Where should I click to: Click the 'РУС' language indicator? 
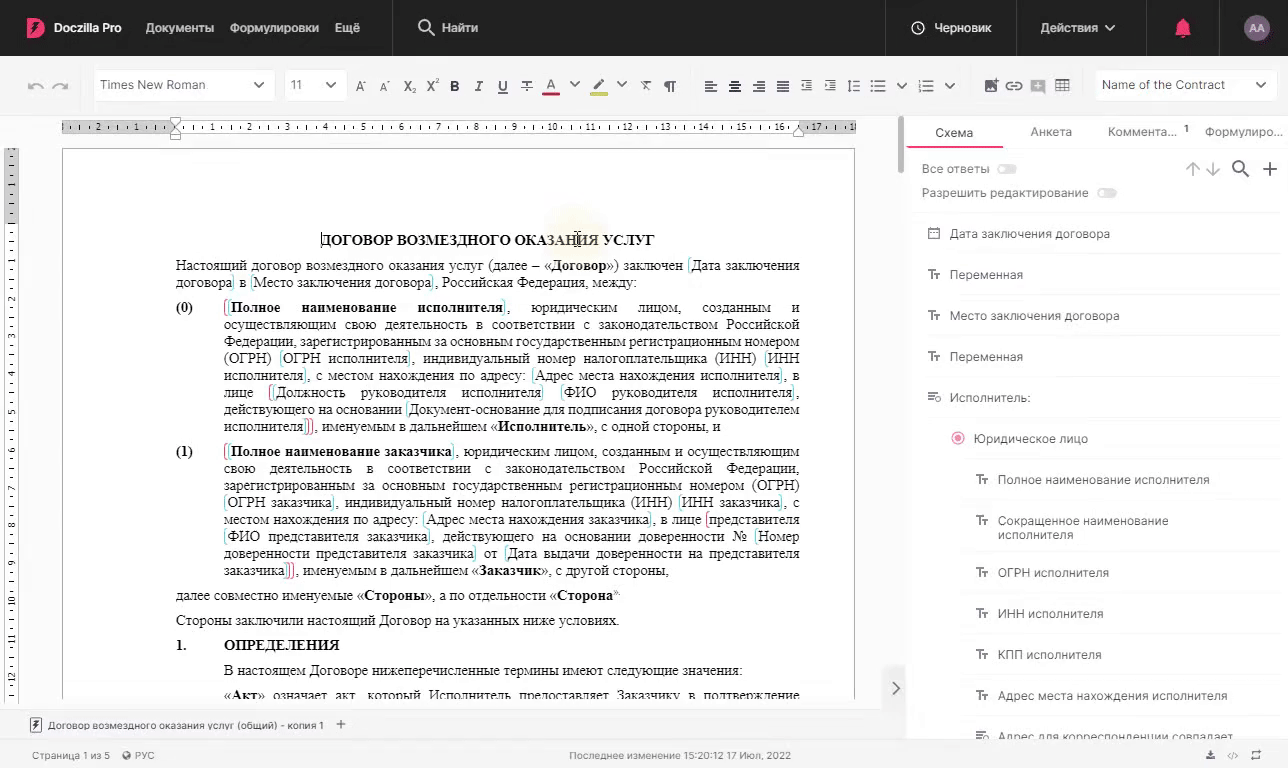tap(138, 756)
